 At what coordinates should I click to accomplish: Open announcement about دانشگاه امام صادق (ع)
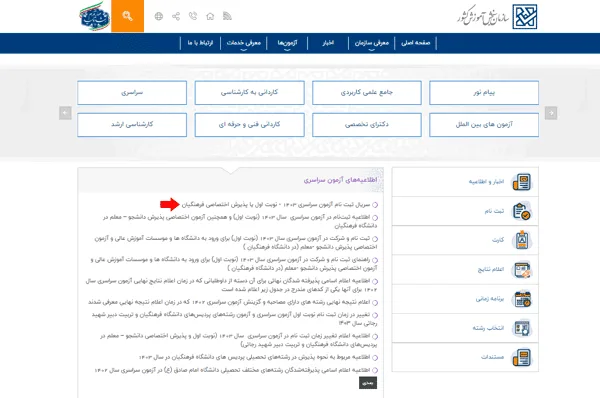tap(232, 370)
